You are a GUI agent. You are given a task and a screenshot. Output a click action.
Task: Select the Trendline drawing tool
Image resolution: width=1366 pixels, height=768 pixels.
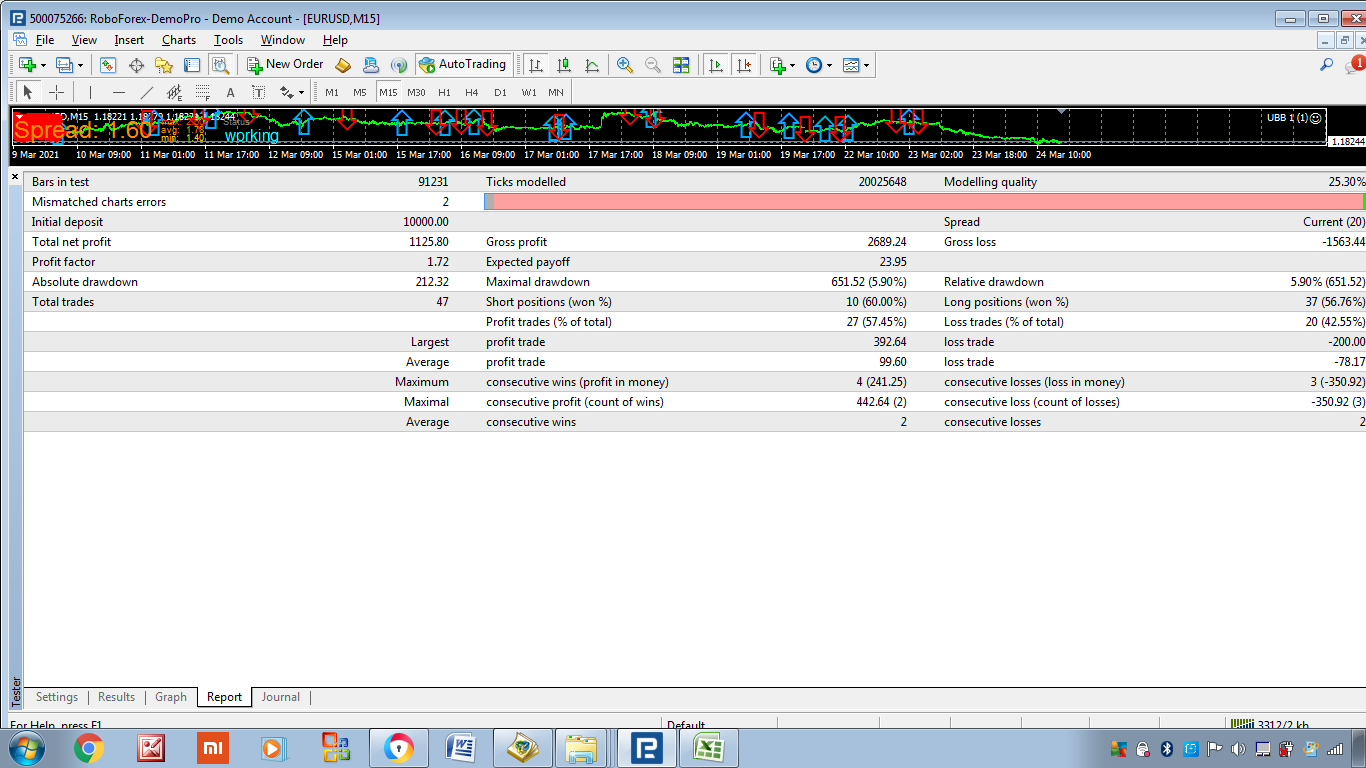(146, 93)
